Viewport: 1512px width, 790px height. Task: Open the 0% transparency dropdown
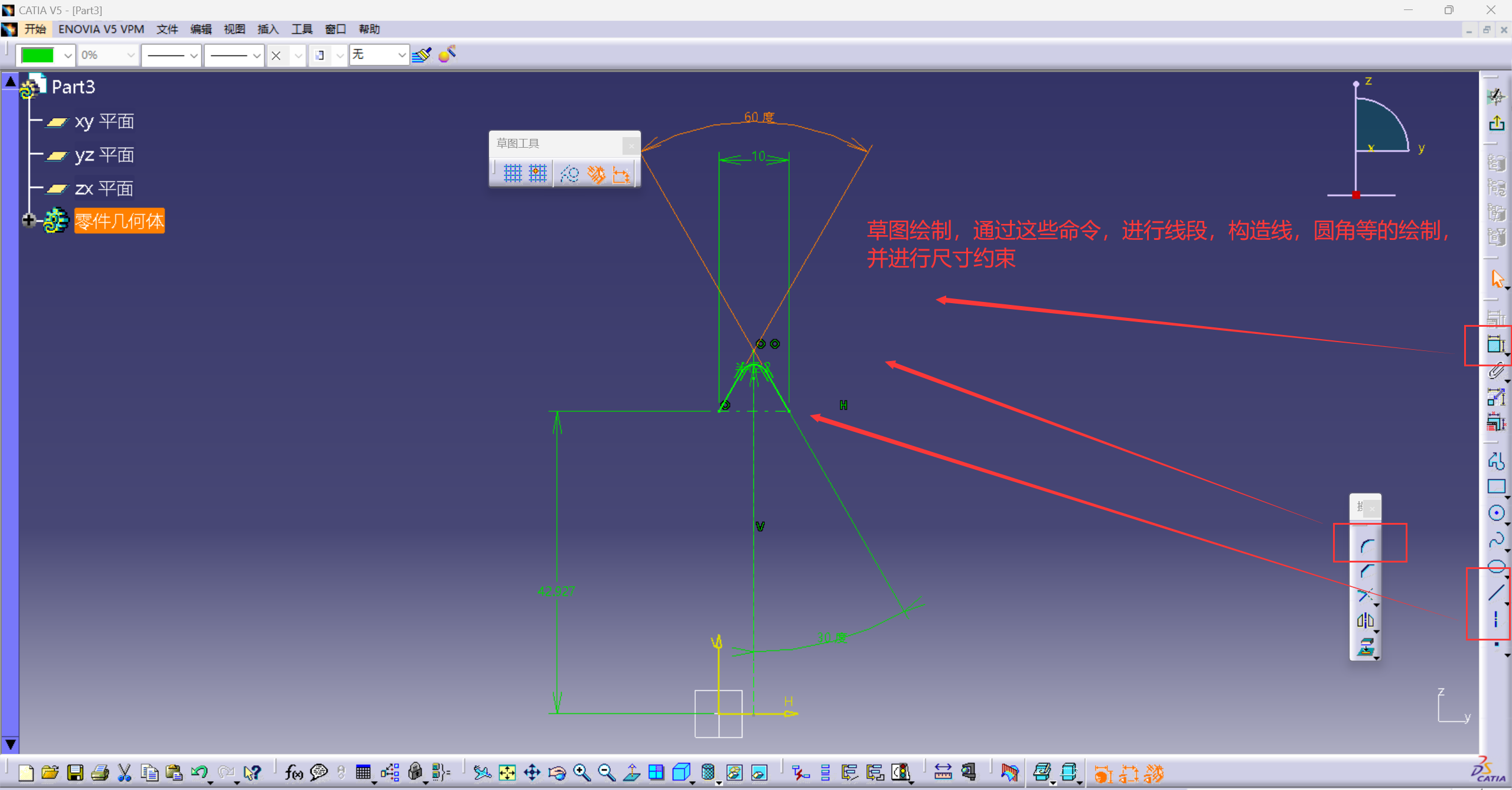(131, 56)
